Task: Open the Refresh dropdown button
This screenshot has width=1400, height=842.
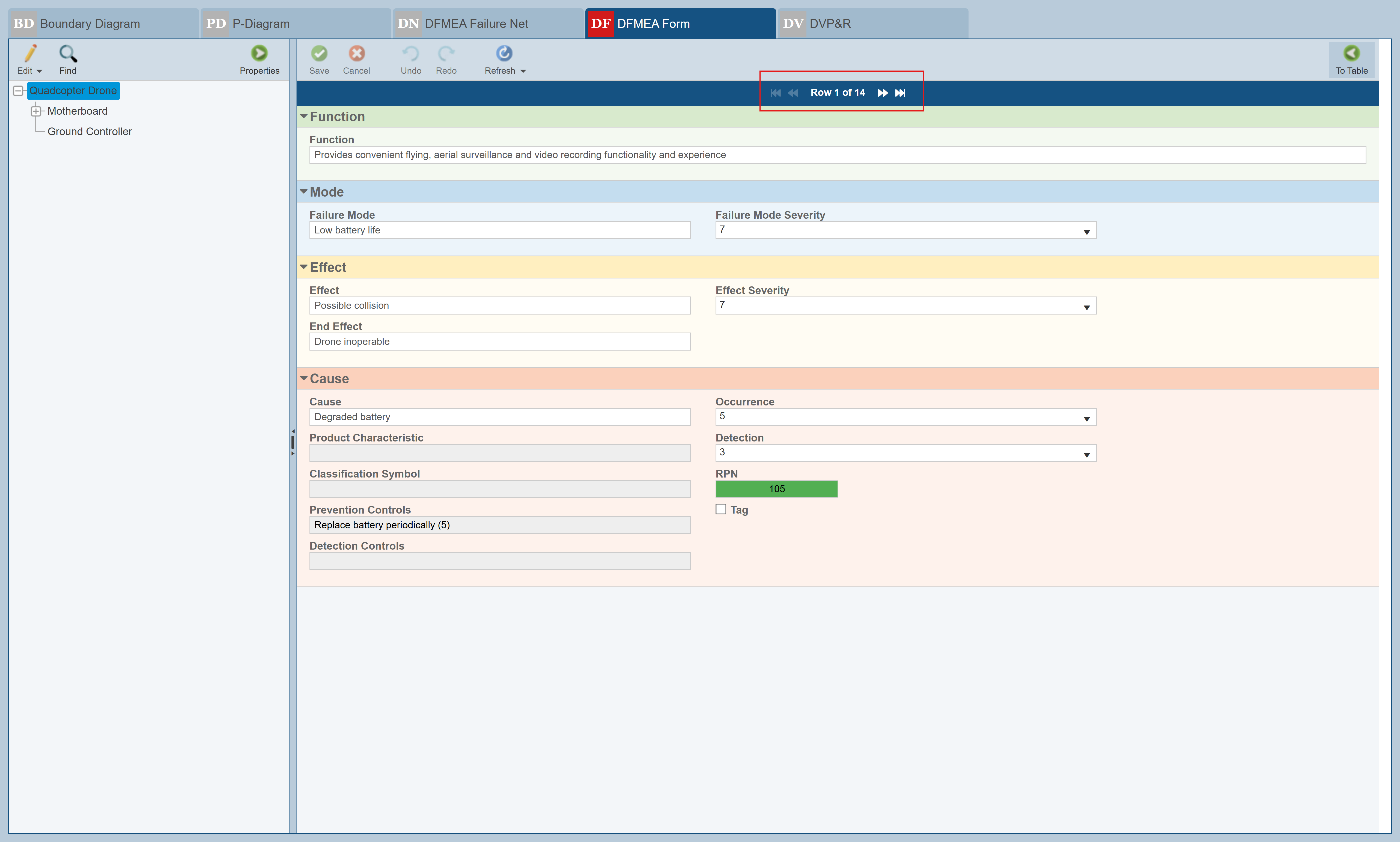Action: [x=522, y=72]
